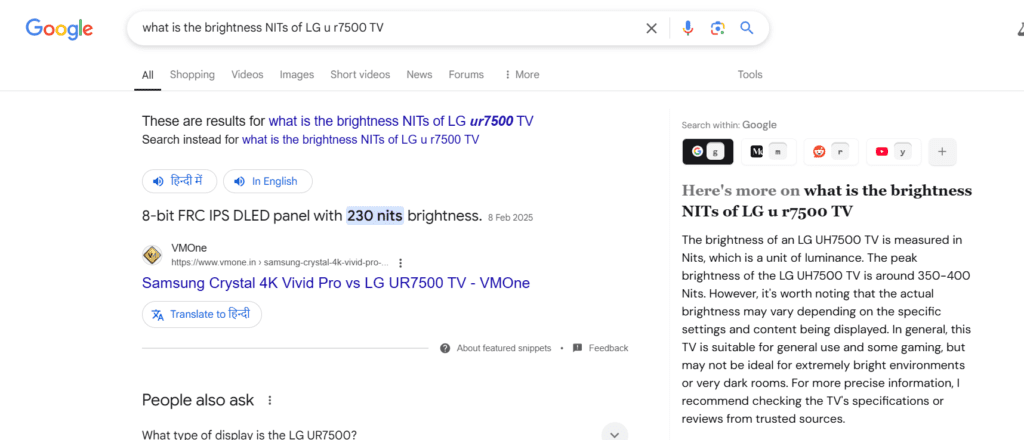Screen dimensions: 1024x440
Task: Click Translate to Hindi button
Action: coord(202,314)
